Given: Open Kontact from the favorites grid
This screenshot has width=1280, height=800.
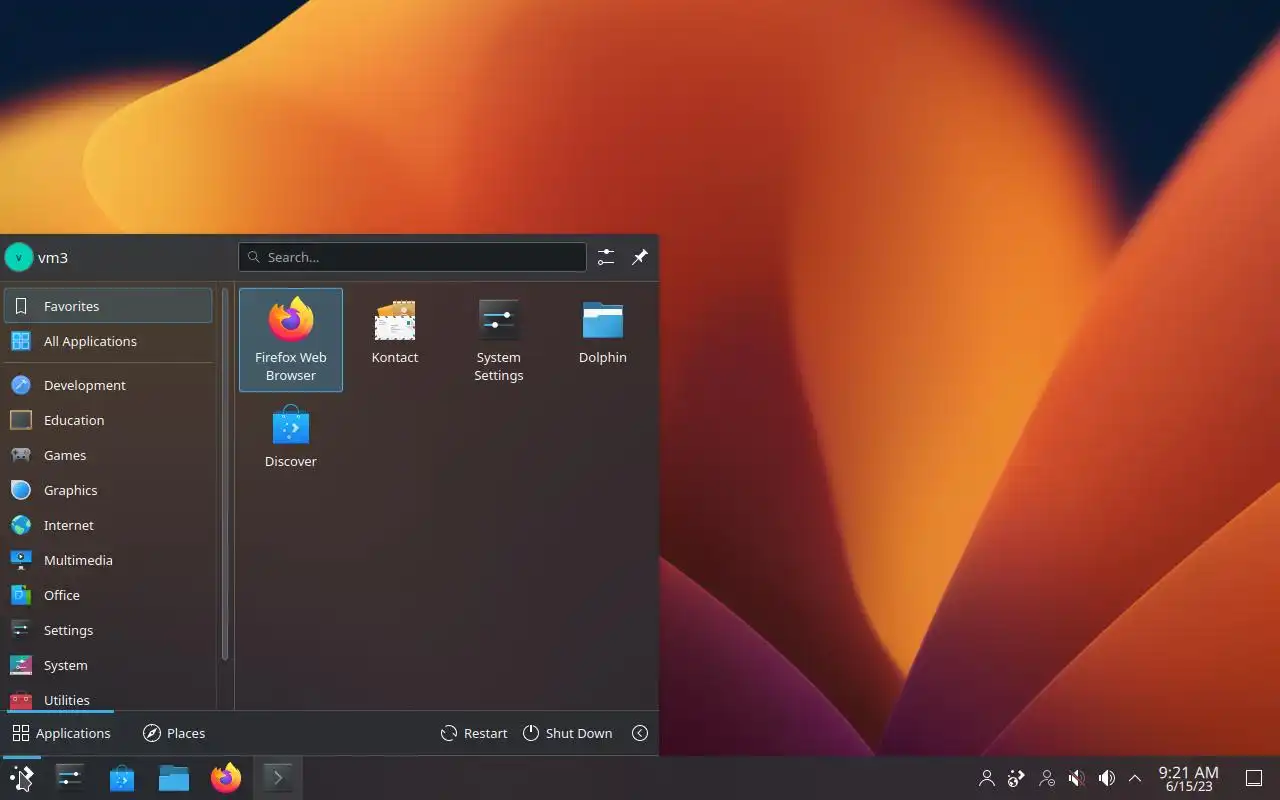Looking at the screenshot, I should point(395,340).
